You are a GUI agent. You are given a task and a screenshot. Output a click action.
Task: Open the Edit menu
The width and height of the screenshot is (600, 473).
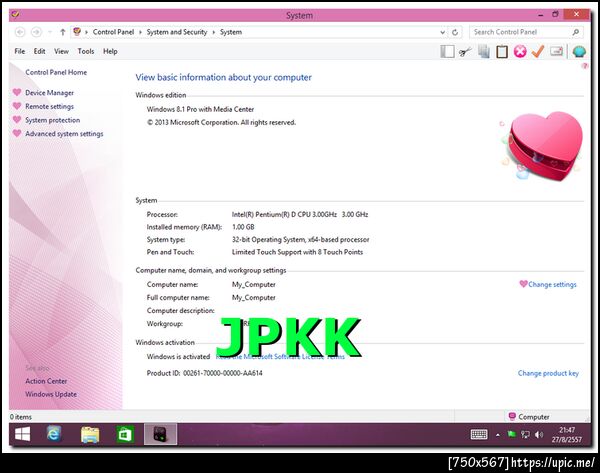point(39,51)
